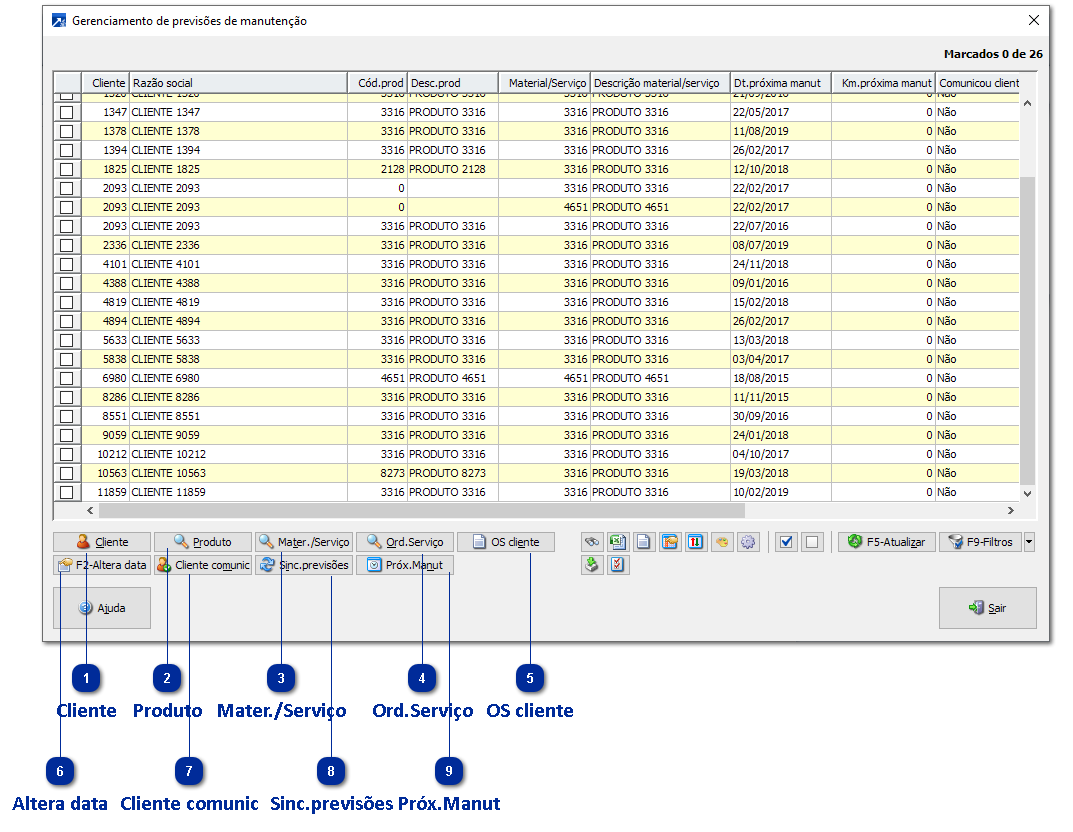This screenshot has height=832, width=1073.
Task: Click the red and green arrows sort icon
Action: (696, 542)
